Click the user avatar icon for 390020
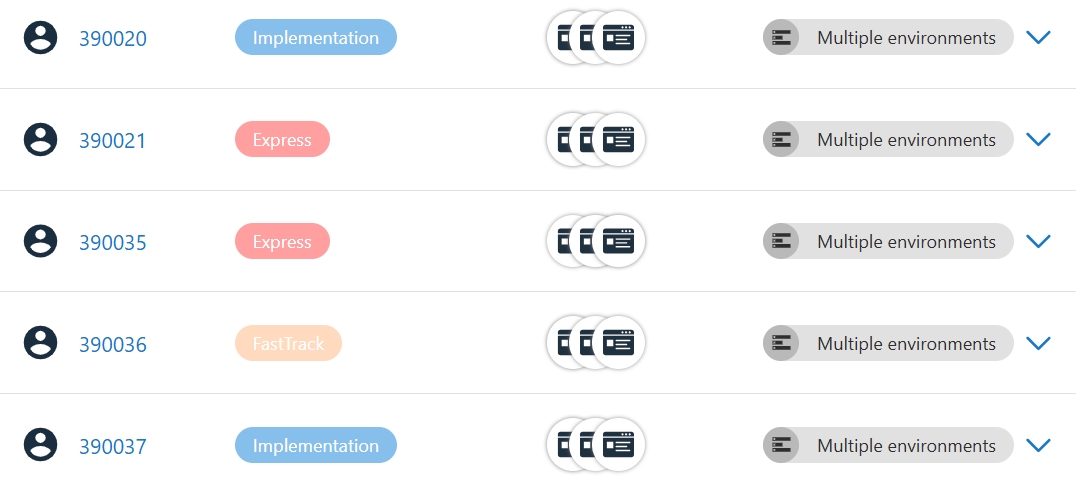 coord(40,38)
